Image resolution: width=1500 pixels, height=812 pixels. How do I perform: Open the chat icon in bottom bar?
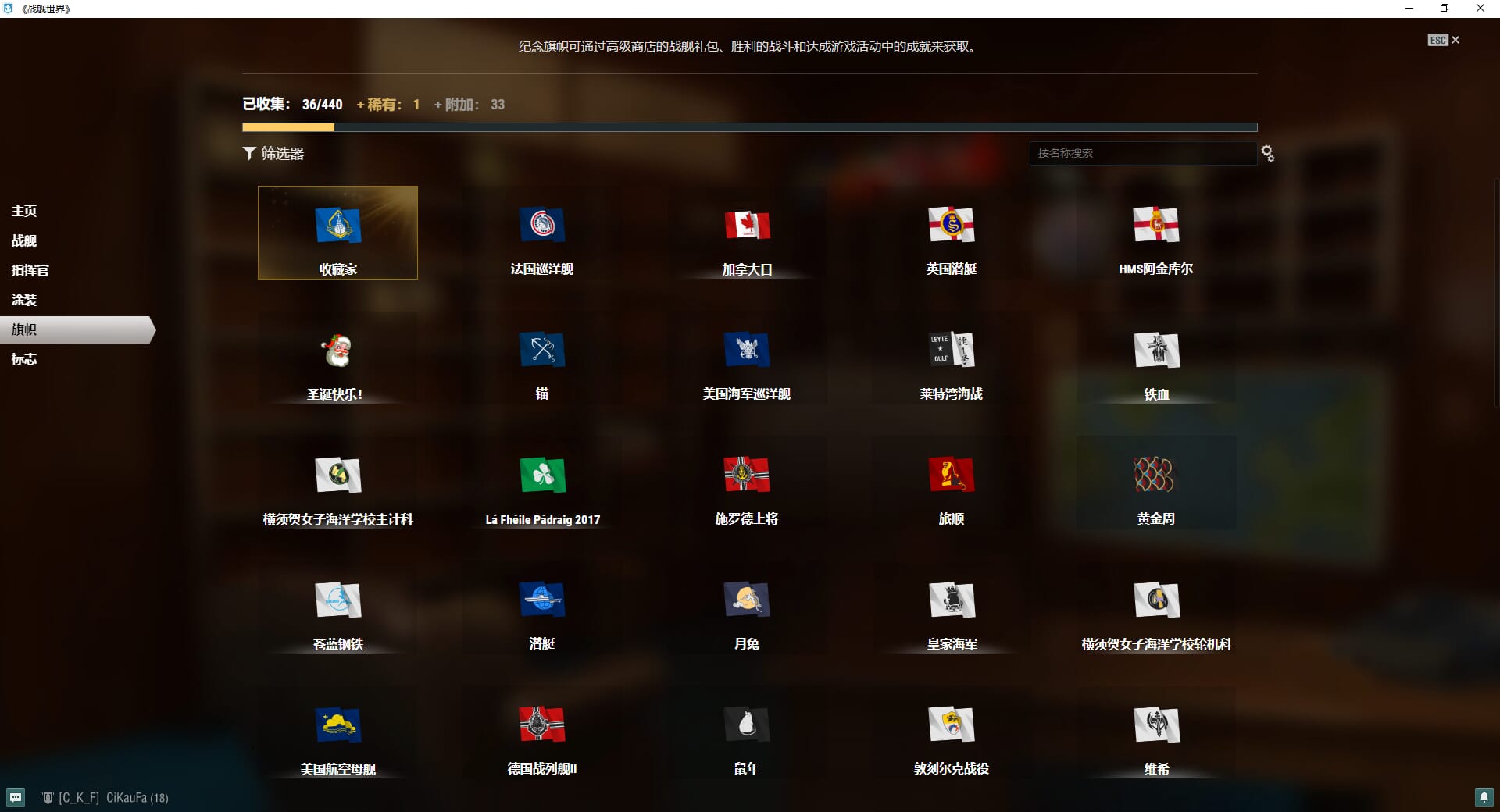16,797
